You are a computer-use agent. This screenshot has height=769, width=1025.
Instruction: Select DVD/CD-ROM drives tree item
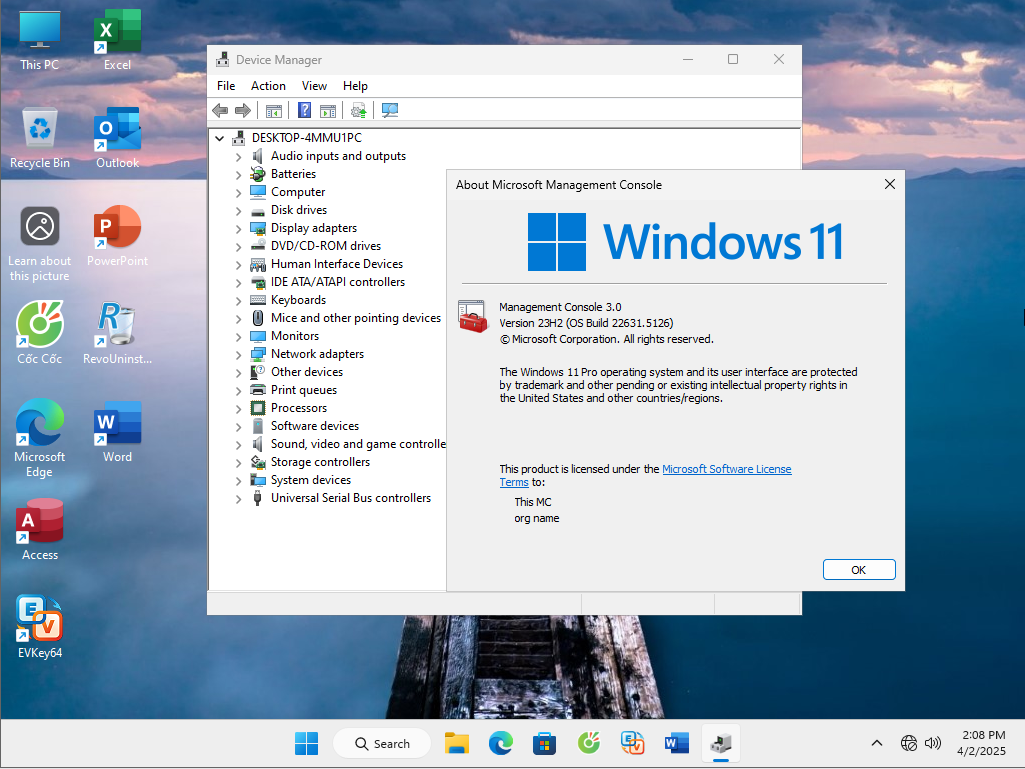[x=326, y=246]
